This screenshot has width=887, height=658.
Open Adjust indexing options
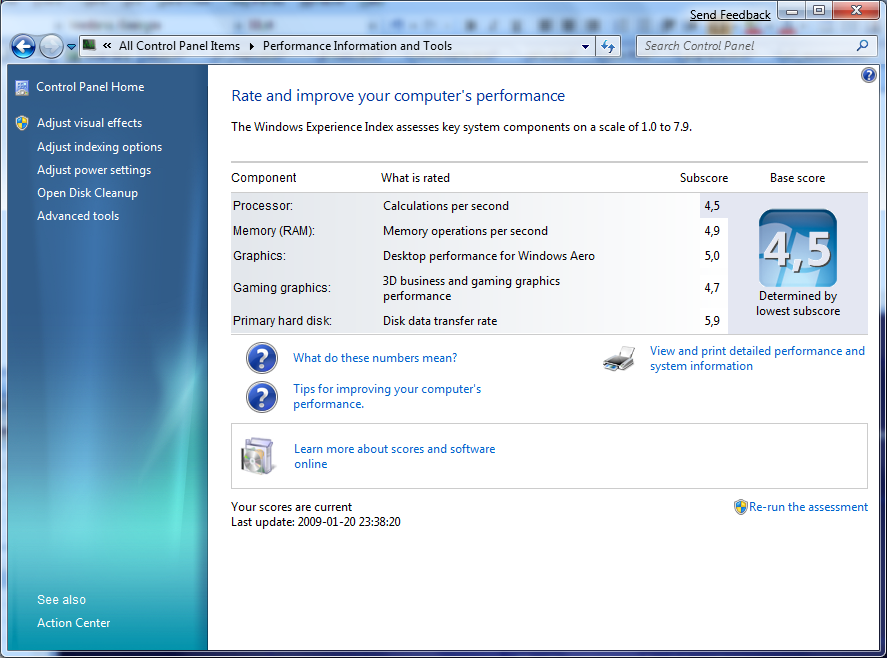[100, 147]
